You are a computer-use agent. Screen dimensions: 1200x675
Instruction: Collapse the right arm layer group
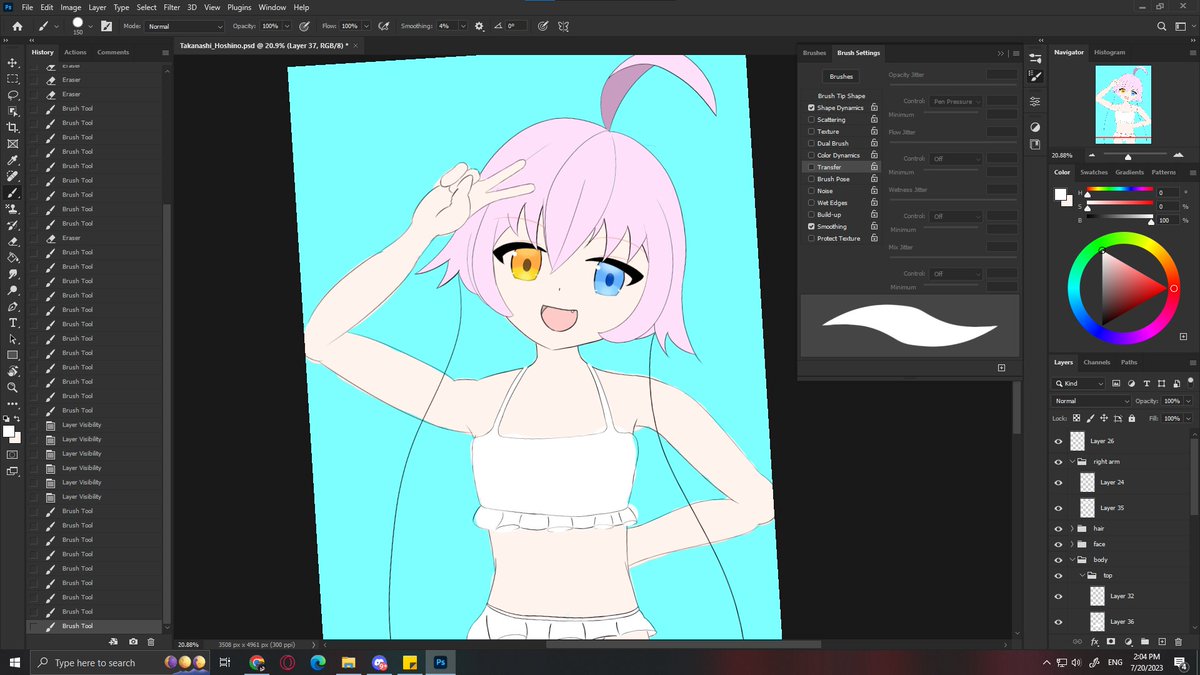(1072, 462)
